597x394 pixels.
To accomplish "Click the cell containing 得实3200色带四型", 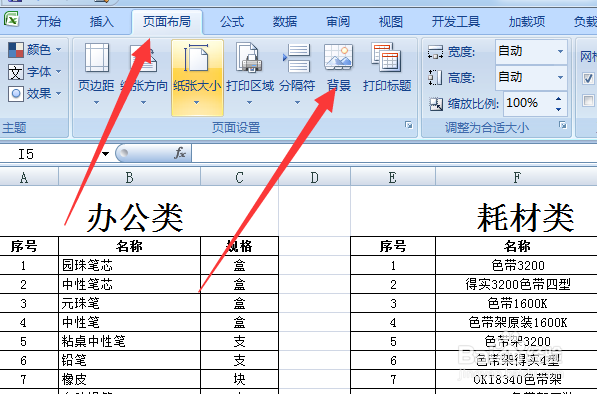I will click(x=516, y=284).
